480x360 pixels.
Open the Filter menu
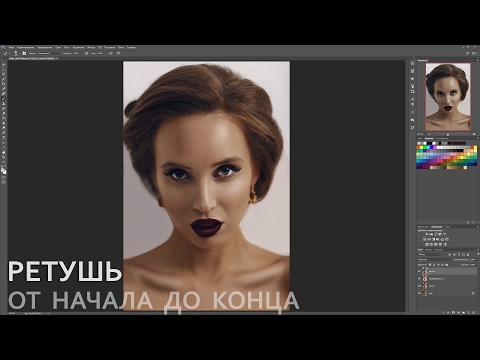(91, 47)
